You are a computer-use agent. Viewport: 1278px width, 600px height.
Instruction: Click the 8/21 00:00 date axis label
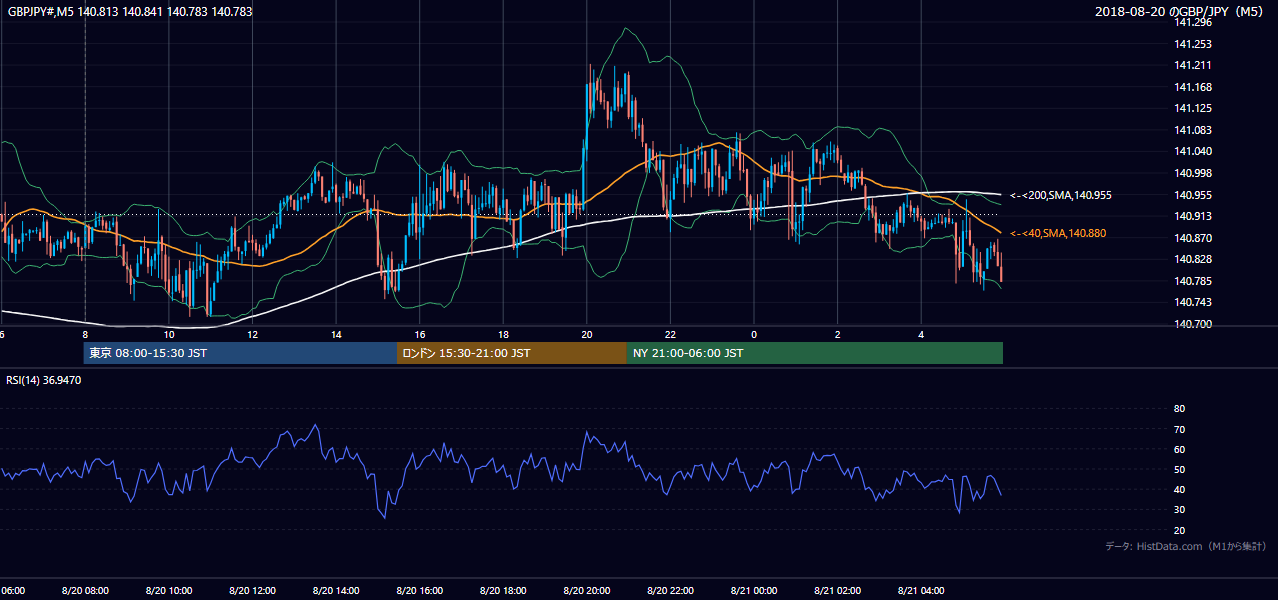(753, 590)
